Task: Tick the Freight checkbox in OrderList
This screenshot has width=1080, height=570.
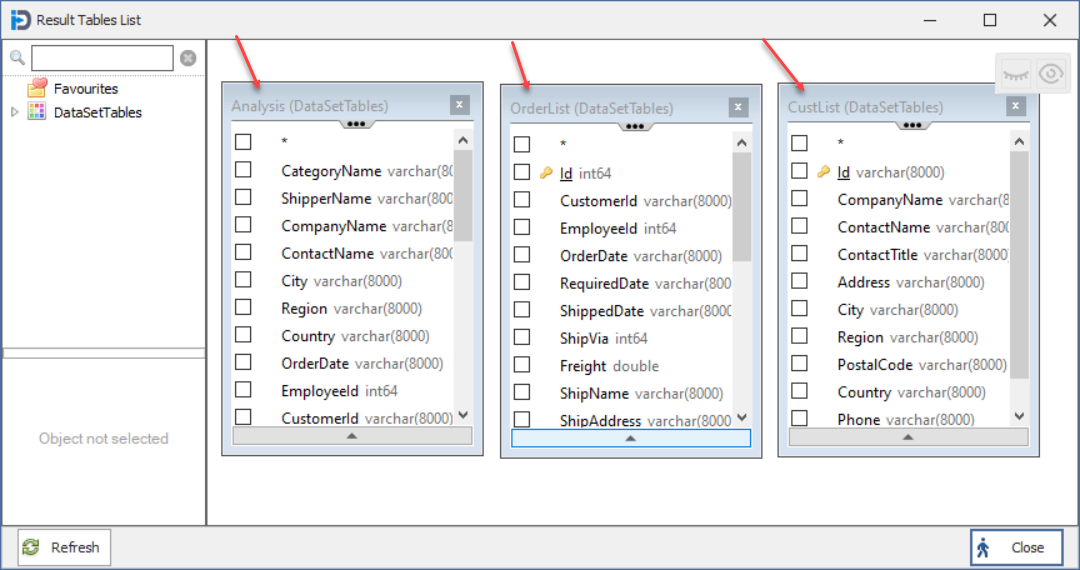Action: click(x=522, y=365)
